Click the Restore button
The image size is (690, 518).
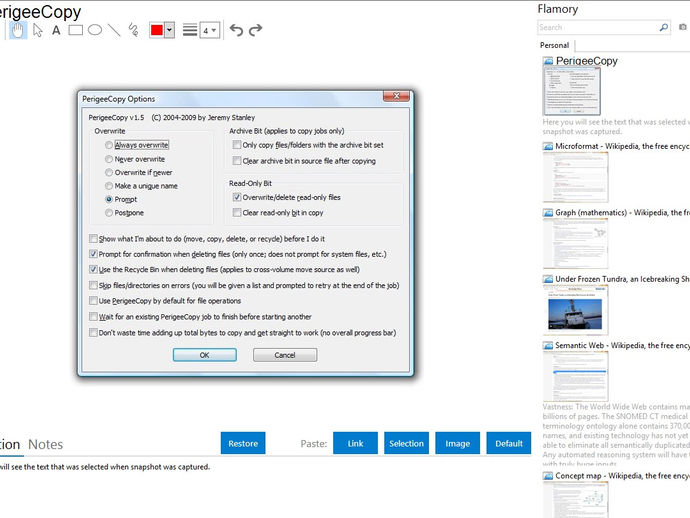[x=243, y=443]
